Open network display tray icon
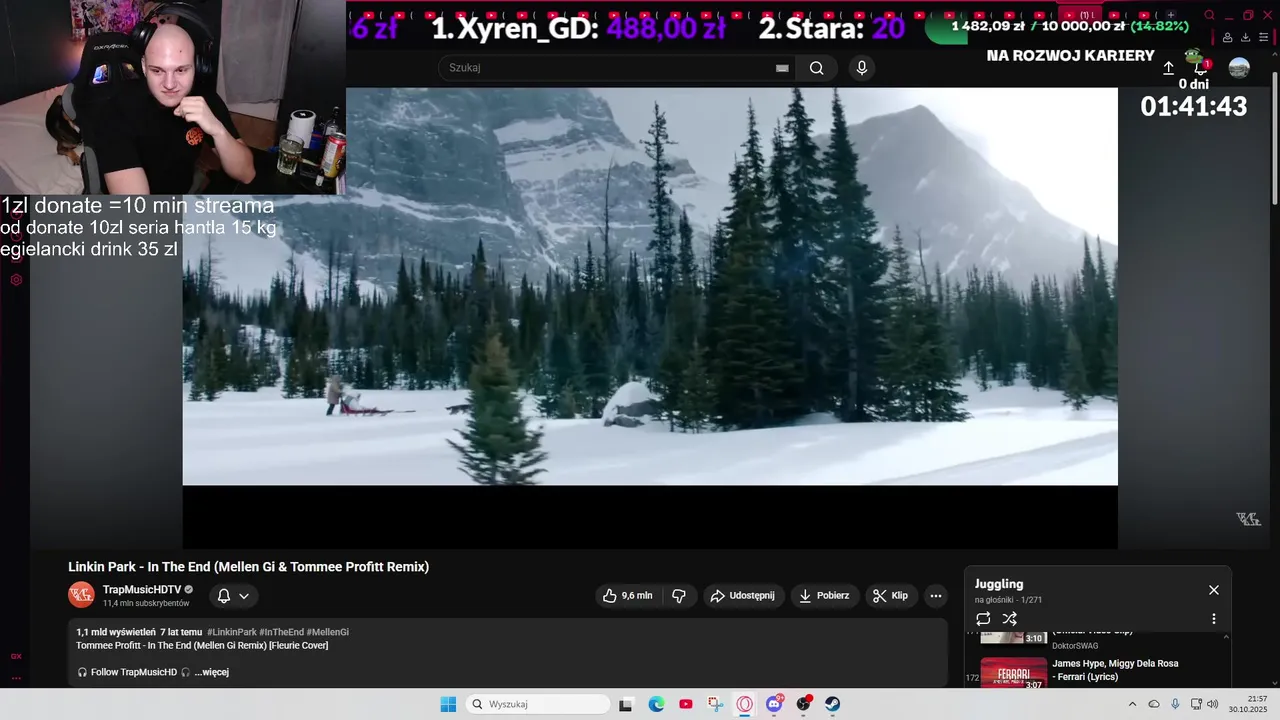 coord(1195,704)
